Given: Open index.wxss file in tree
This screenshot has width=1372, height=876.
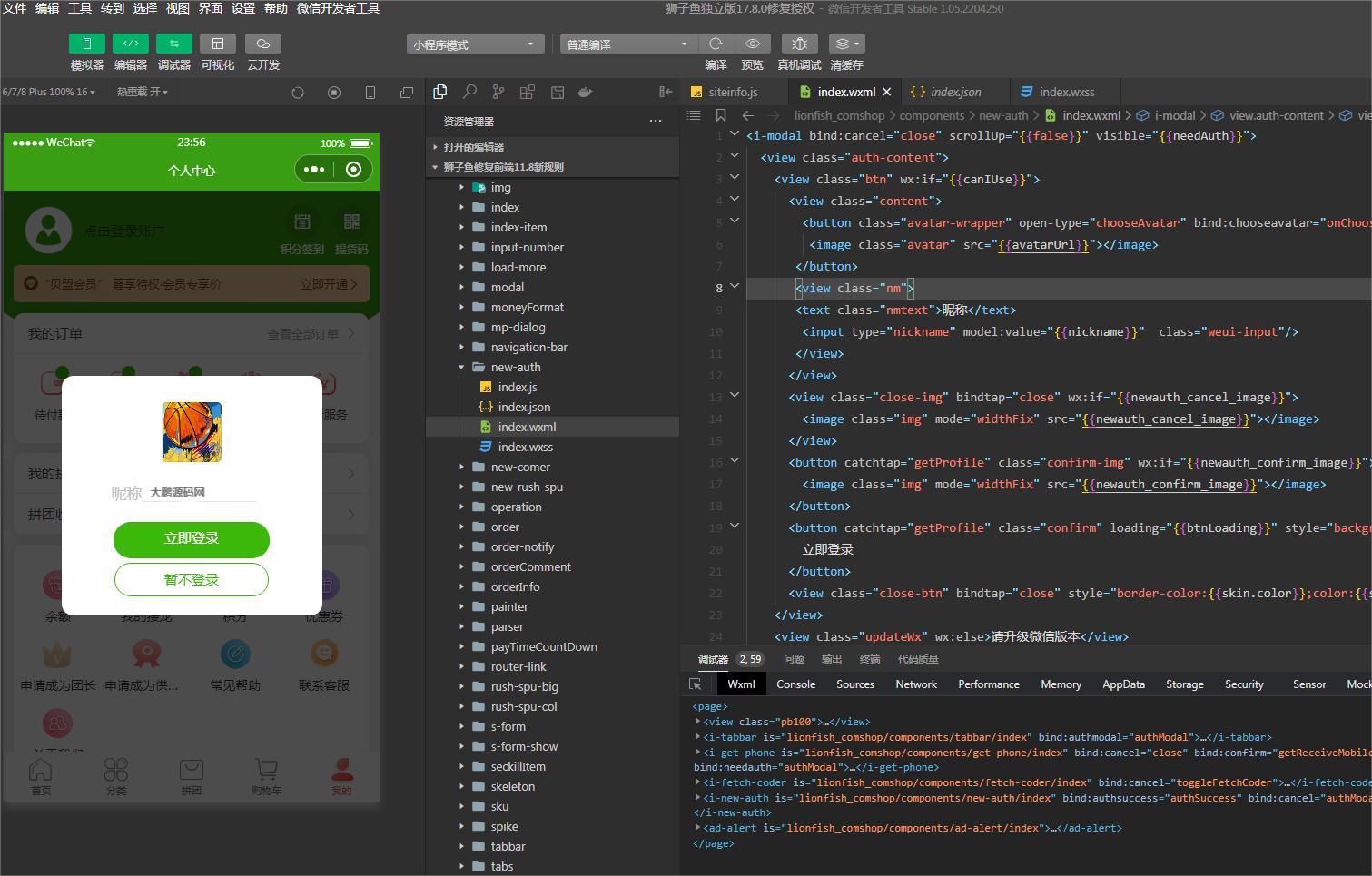Looking at the screenshot, I should 525,447.
